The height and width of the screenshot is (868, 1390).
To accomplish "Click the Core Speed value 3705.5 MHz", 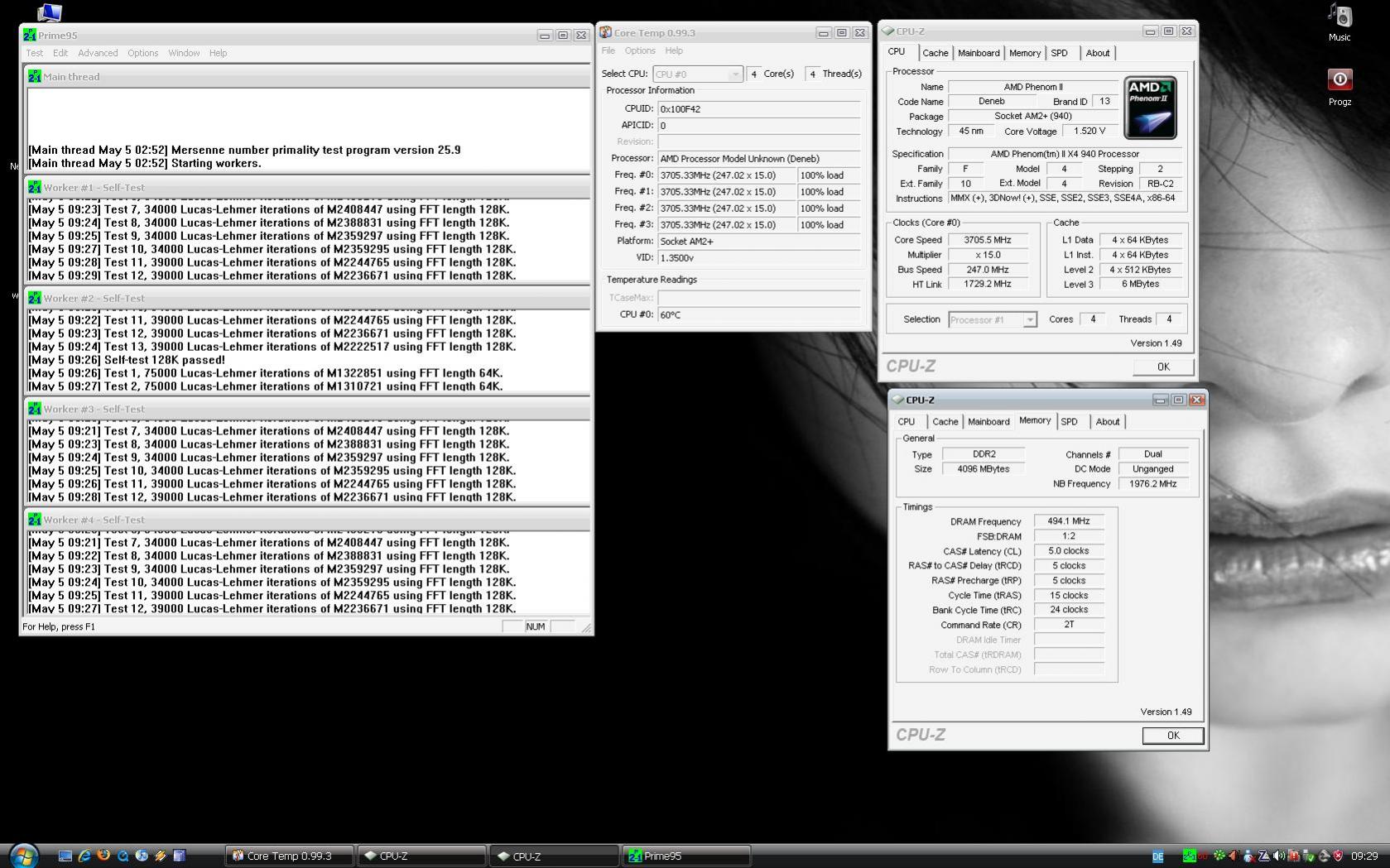I will (988, 240).
